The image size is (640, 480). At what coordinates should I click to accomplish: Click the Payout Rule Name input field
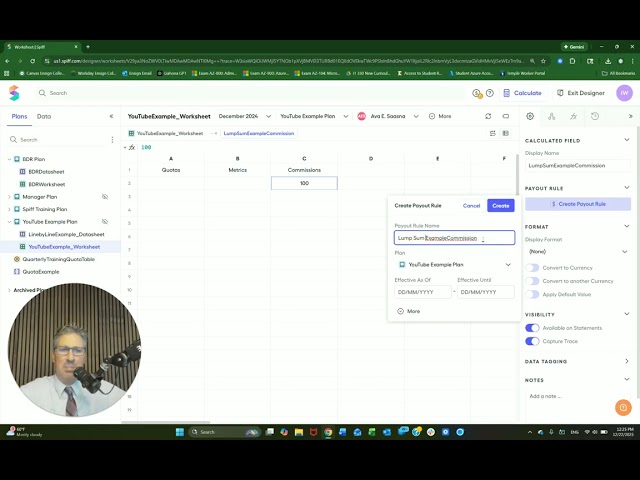(454, 238)
